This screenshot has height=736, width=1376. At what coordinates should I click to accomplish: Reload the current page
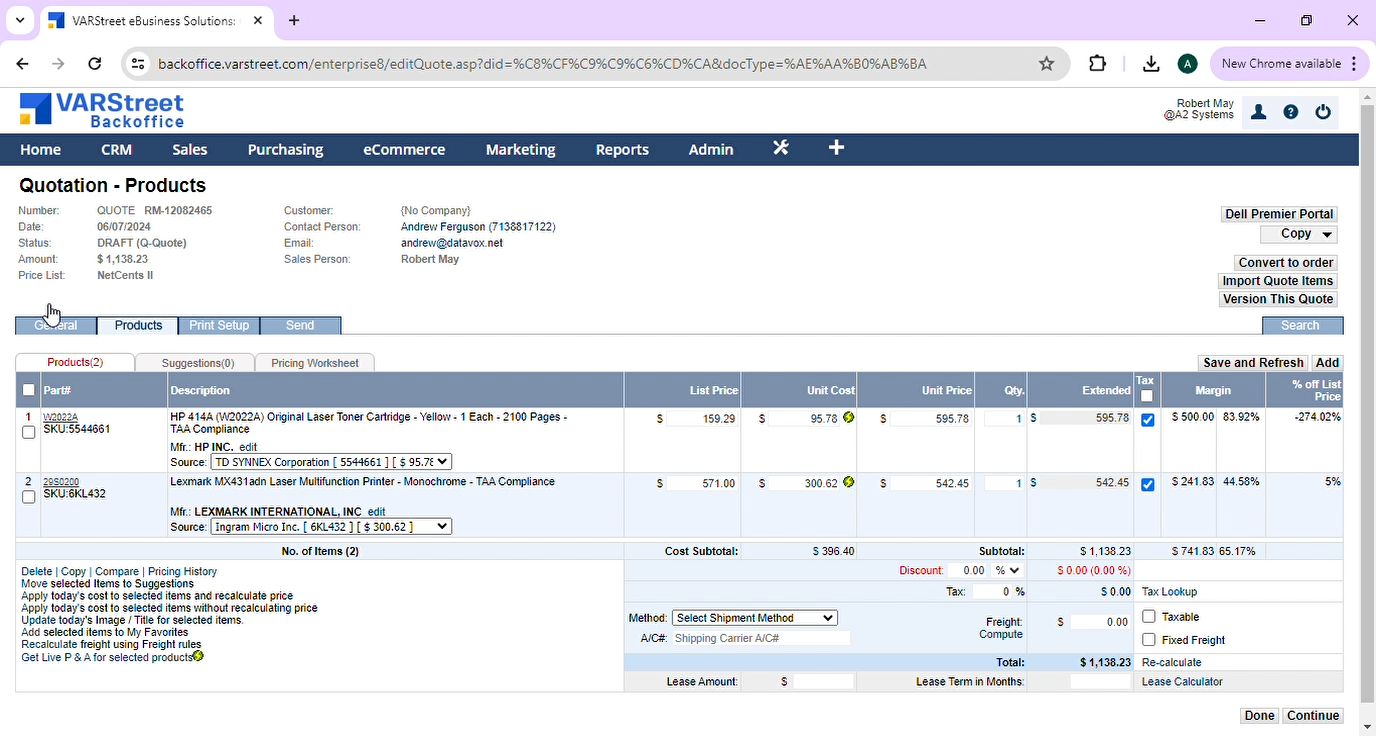95,64
